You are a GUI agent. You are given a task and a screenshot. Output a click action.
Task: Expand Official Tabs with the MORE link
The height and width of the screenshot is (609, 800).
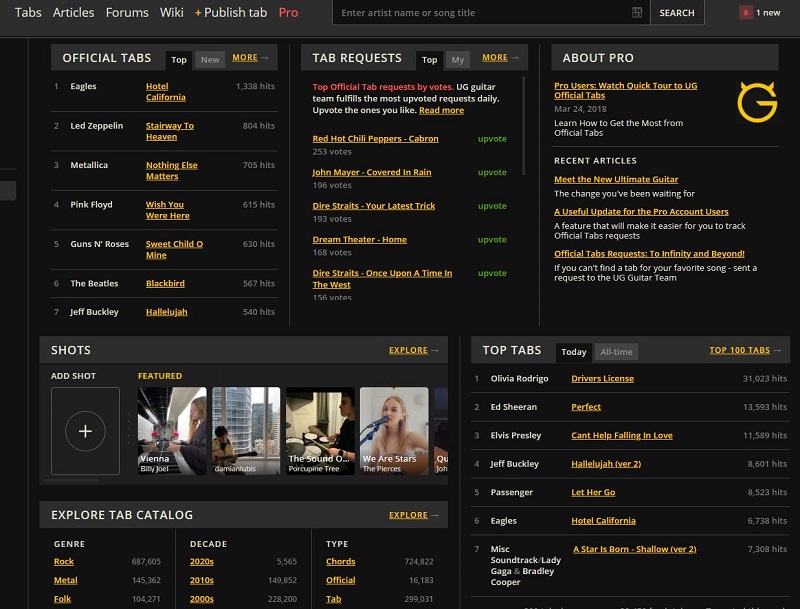[x=245, y=58]
